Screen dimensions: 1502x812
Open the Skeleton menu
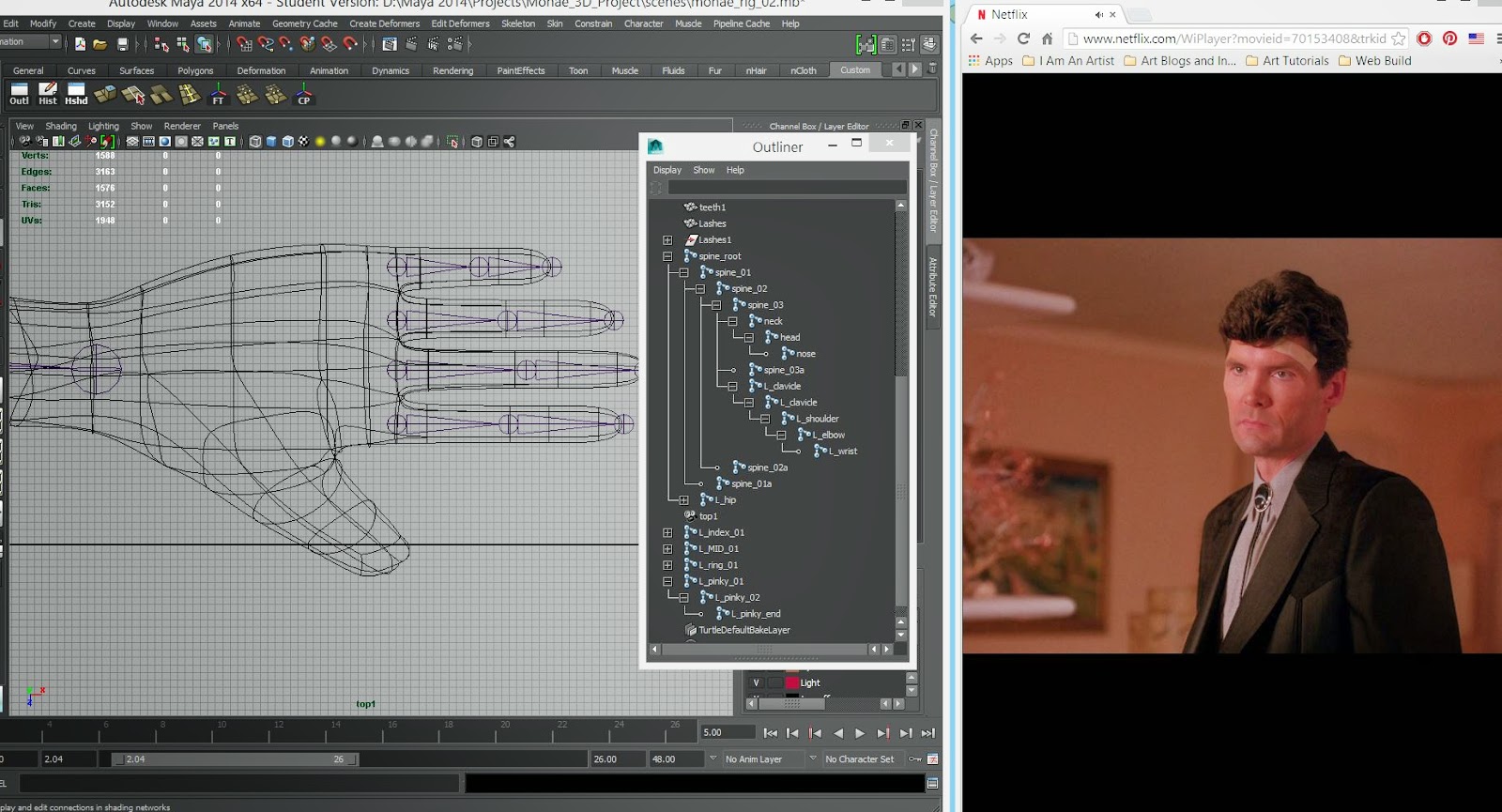tap(517, 23)
